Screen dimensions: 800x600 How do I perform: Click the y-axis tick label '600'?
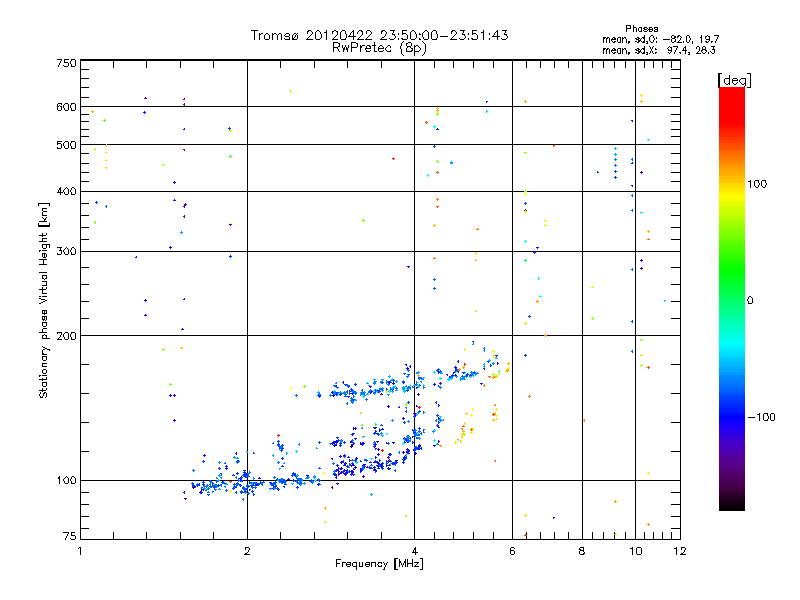66,107
